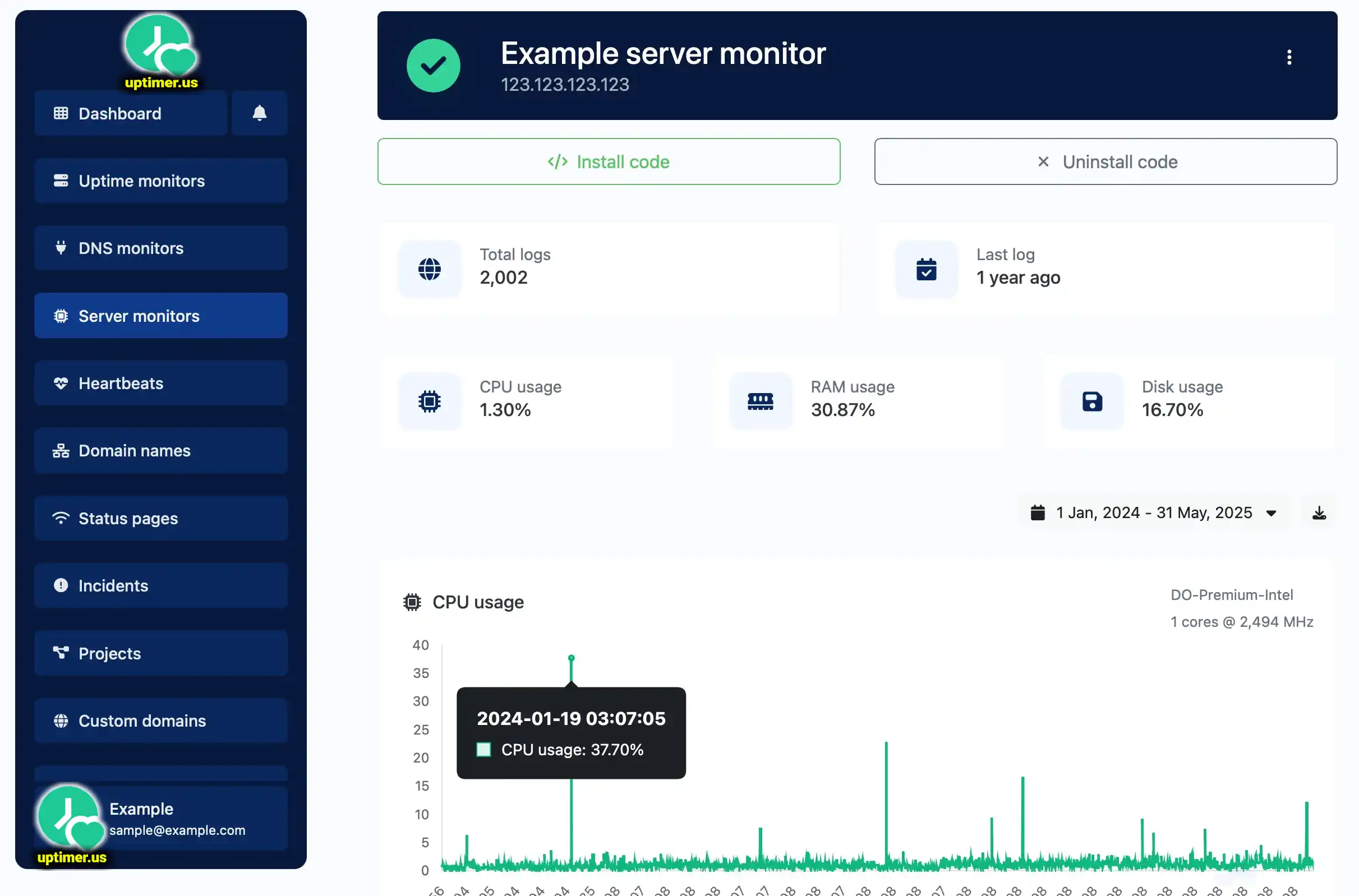Click the Install code button

609,161
